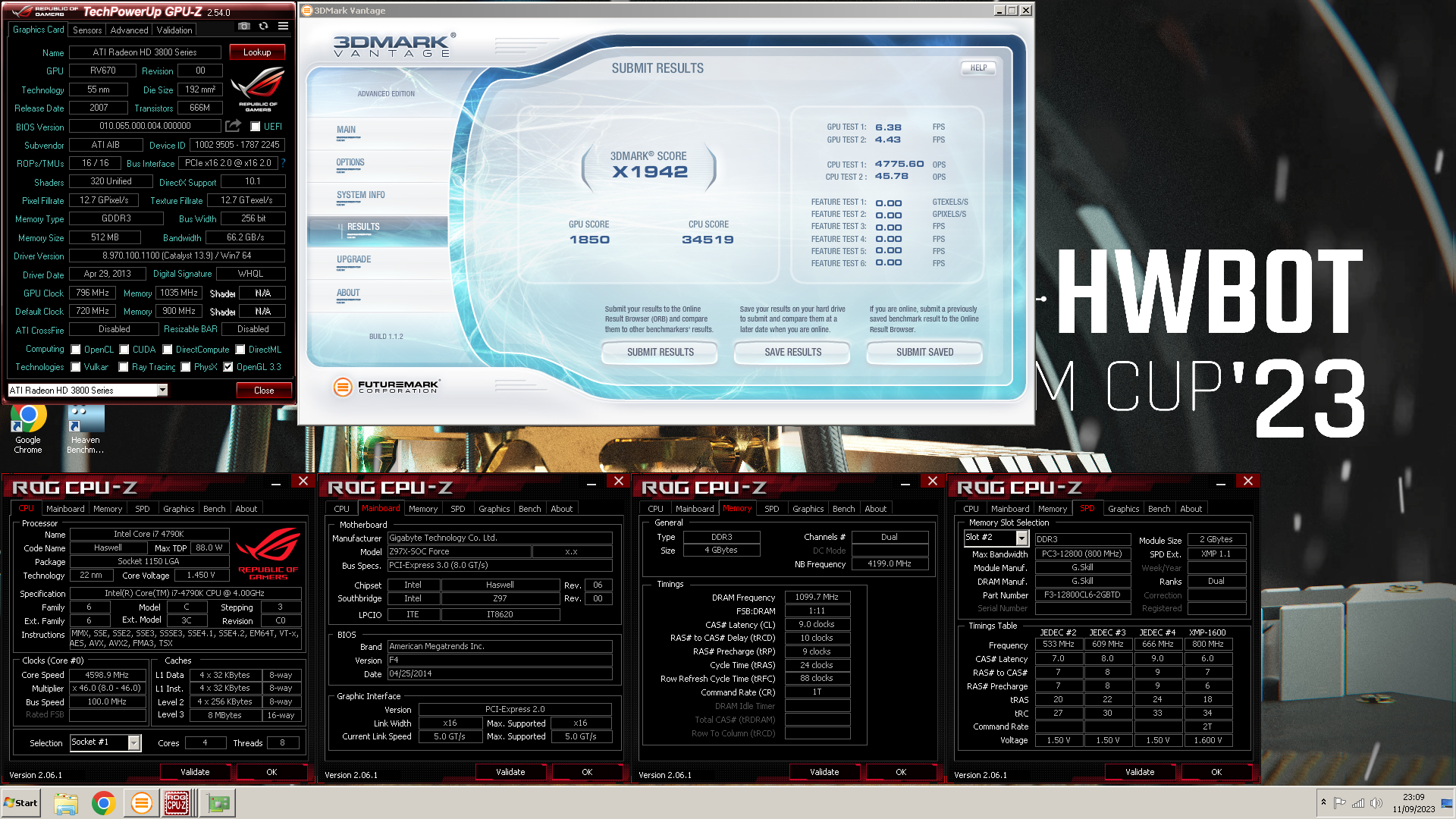Open the Bench tab in CPU-Z CPU window
Screen dimensions: 1456x819
pyautogui.click(x=215, y=509)
